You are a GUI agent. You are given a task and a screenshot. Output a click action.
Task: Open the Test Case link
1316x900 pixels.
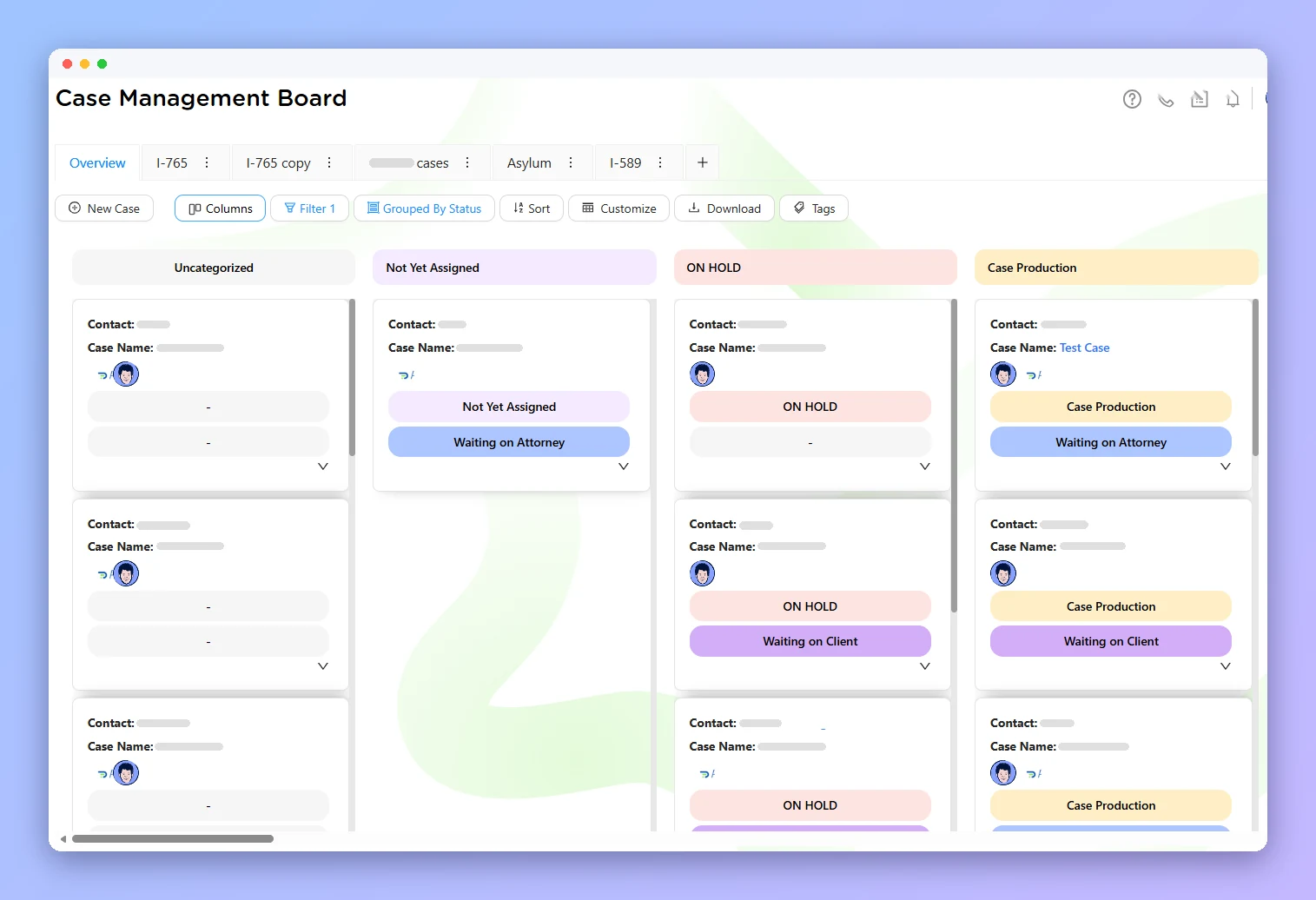(1084, 347)
